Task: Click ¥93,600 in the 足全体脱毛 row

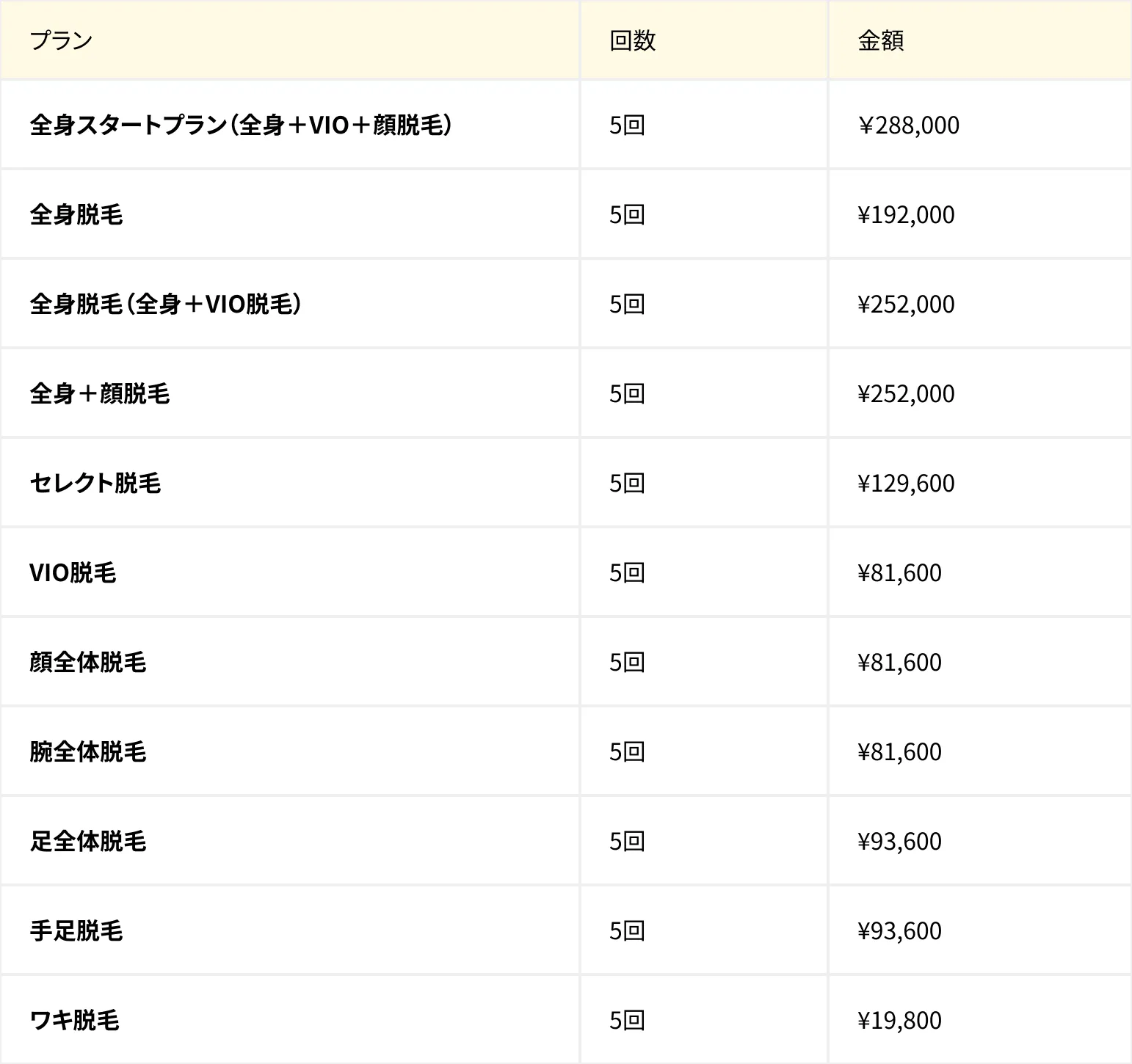Action: (899, 842)
